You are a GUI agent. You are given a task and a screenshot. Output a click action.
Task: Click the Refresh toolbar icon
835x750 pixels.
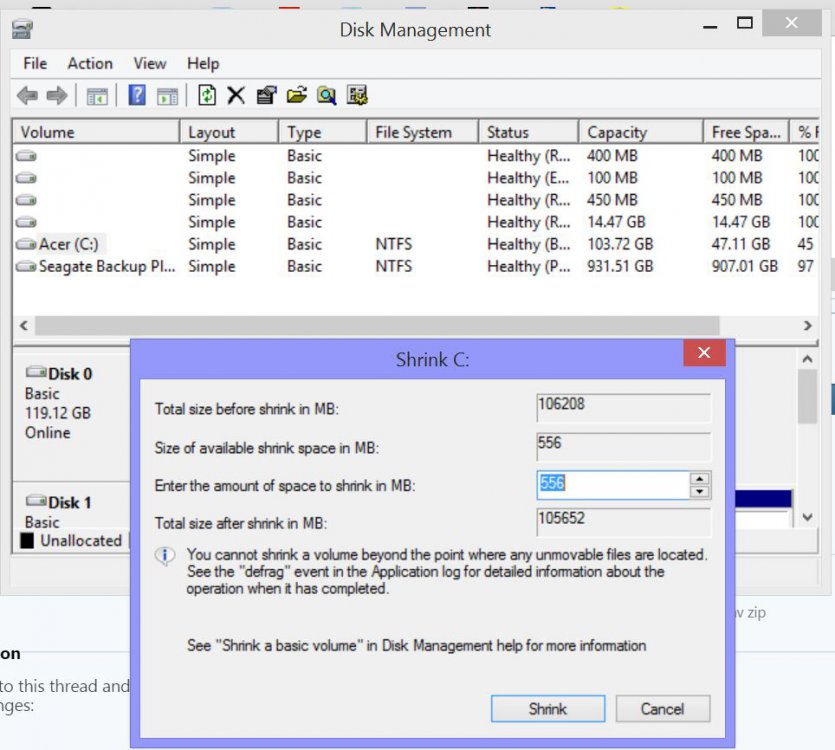(x=207, y=95)
